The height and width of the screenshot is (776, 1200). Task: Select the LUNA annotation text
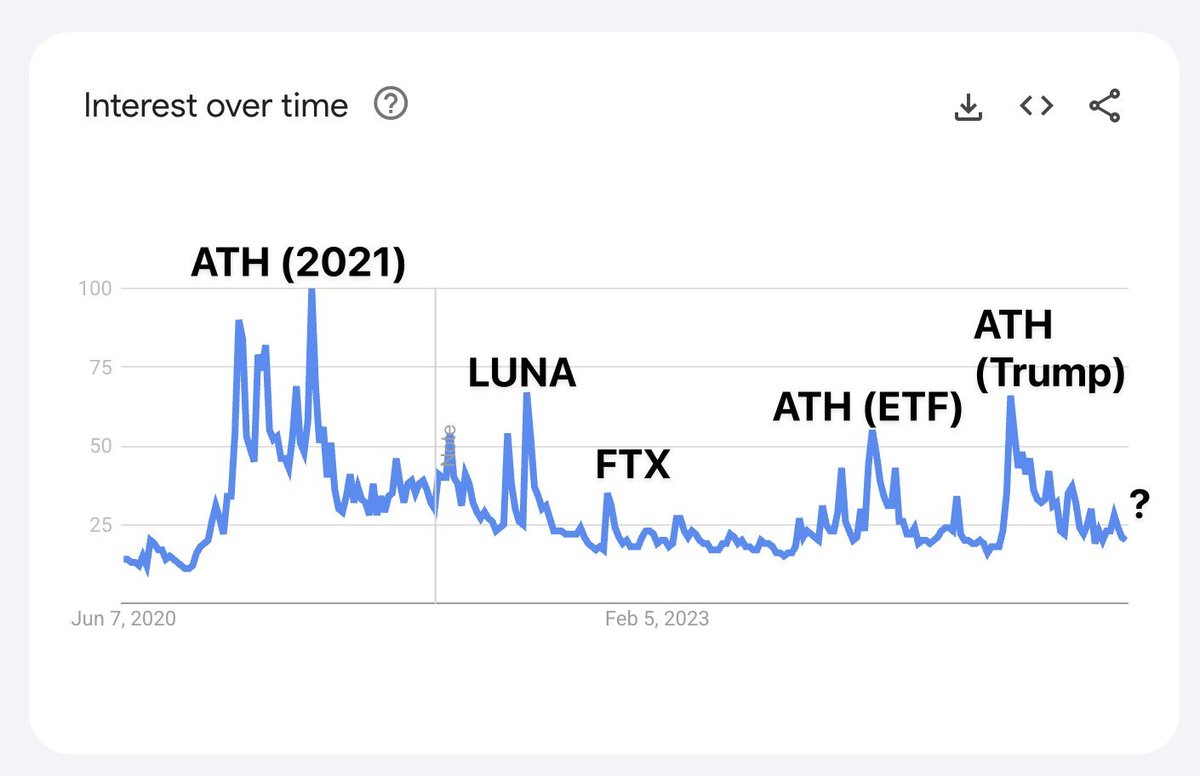click(x=522, y=373)
